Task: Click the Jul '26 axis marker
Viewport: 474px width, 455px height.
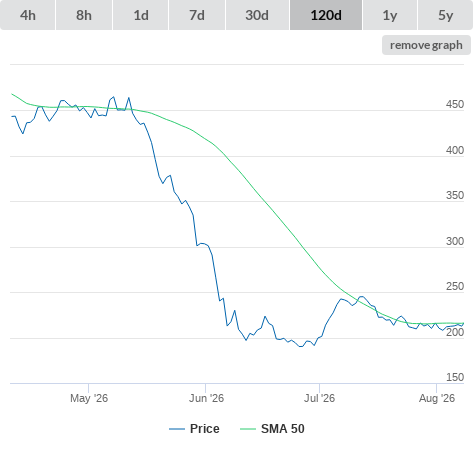Action: coord(319,398)
